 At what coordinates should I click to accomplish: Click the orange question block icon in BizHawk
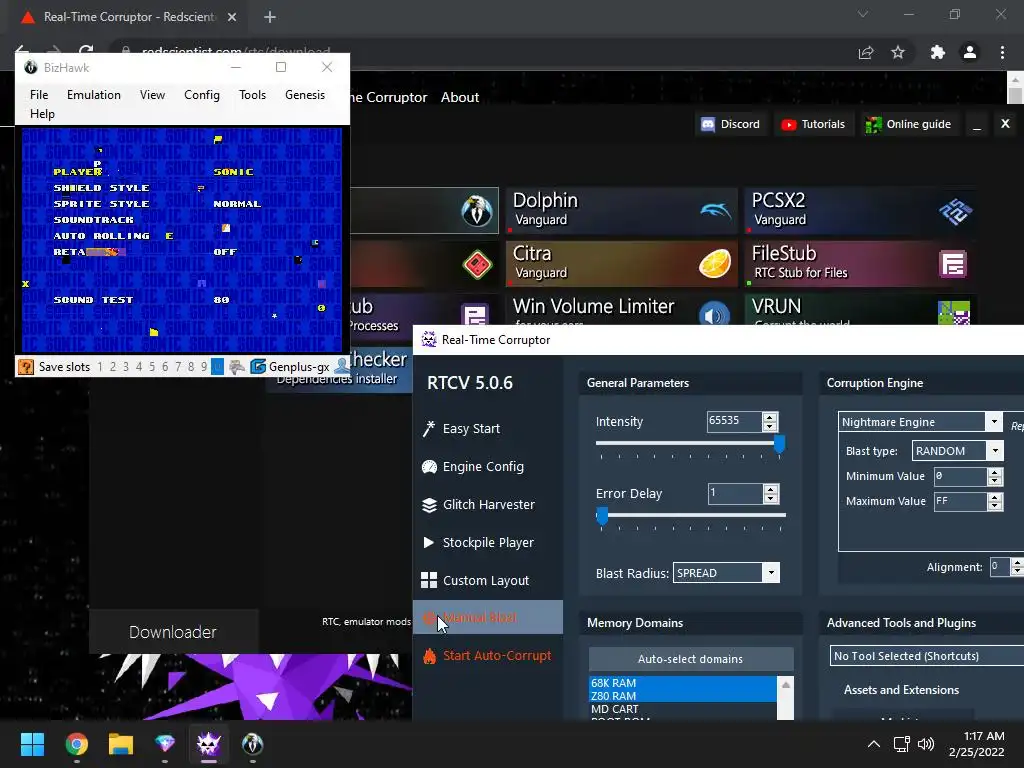(x=25, y=366)
